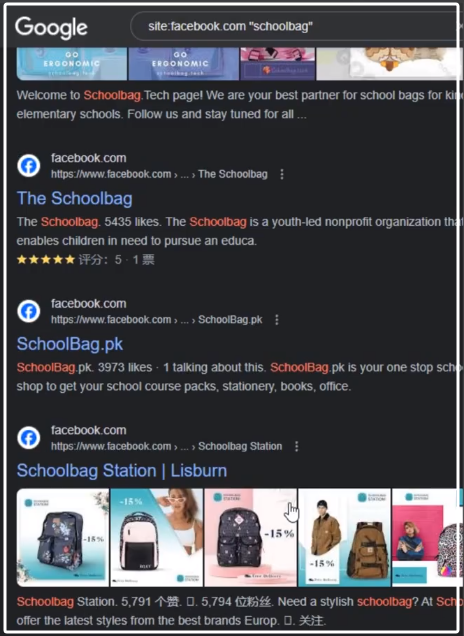Click the URL breadcrumb ending in Schoolbag Station
Screen dimensions: 464x636
(166, 447)
